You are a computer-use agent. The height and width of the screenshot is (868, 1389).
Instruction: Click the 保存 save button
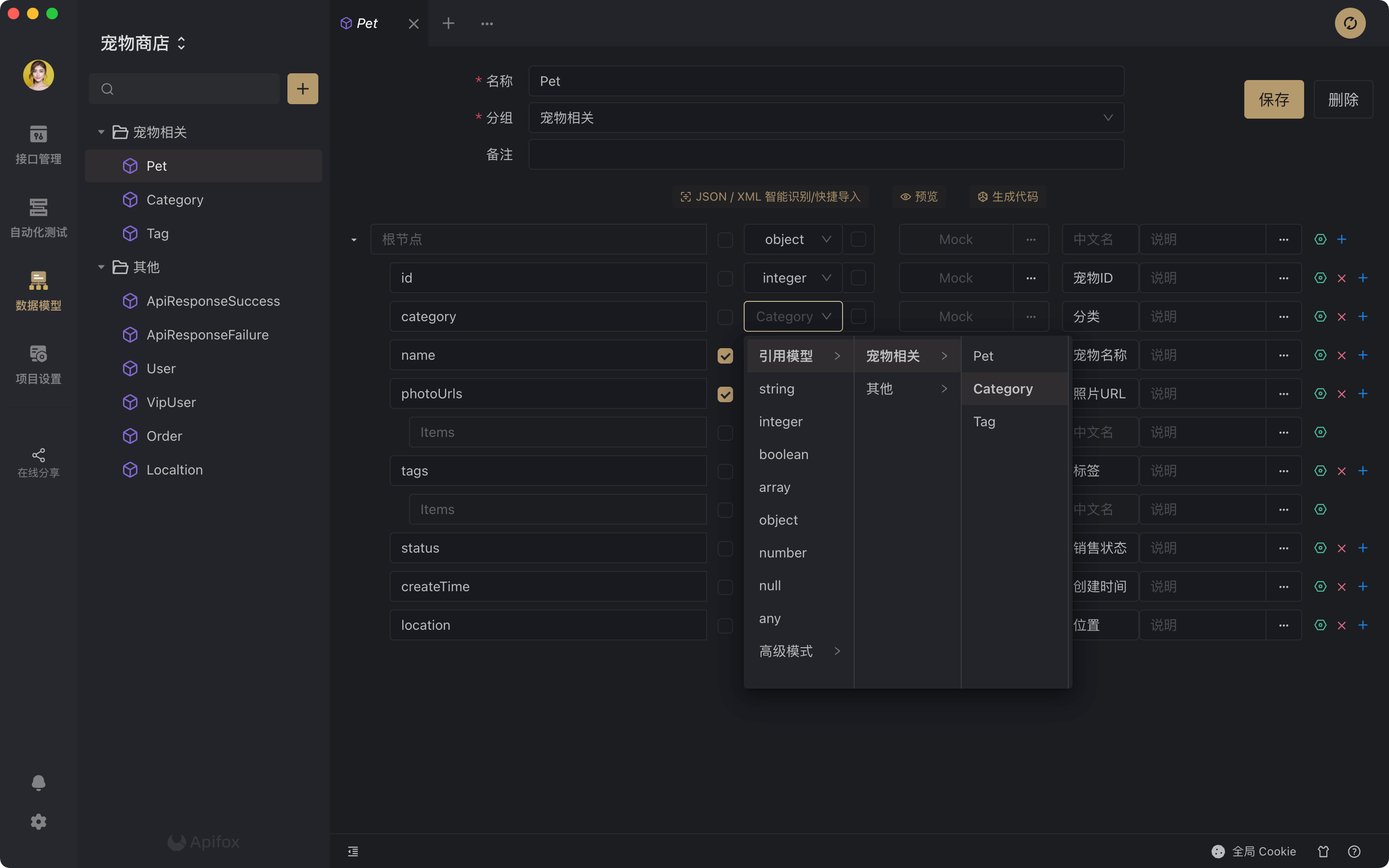pyautogui.click(x=1273, y=99)
